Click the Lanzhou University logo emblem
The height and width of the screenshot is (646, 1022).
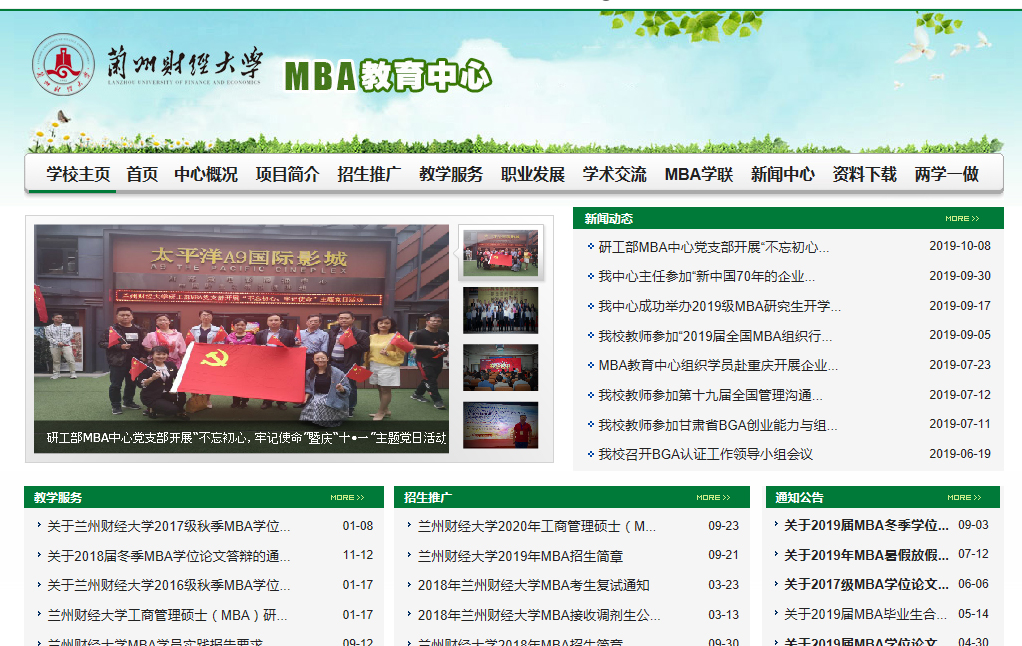63,65
